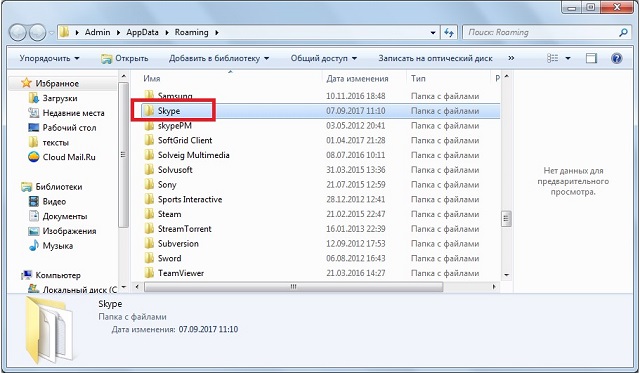The height and width of the screenshot is (373, 640).
Task: Click Записать на оптический диск
Action: pyautogui.click(x=435, y=58)
